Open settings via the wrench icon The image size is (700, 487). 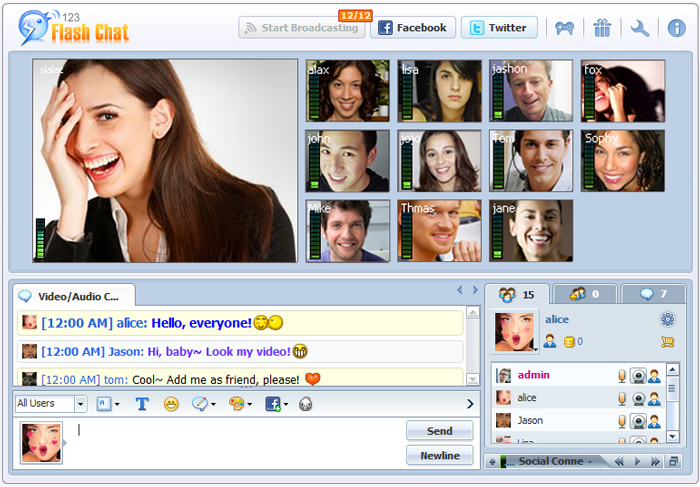click(x=640, y=28)
